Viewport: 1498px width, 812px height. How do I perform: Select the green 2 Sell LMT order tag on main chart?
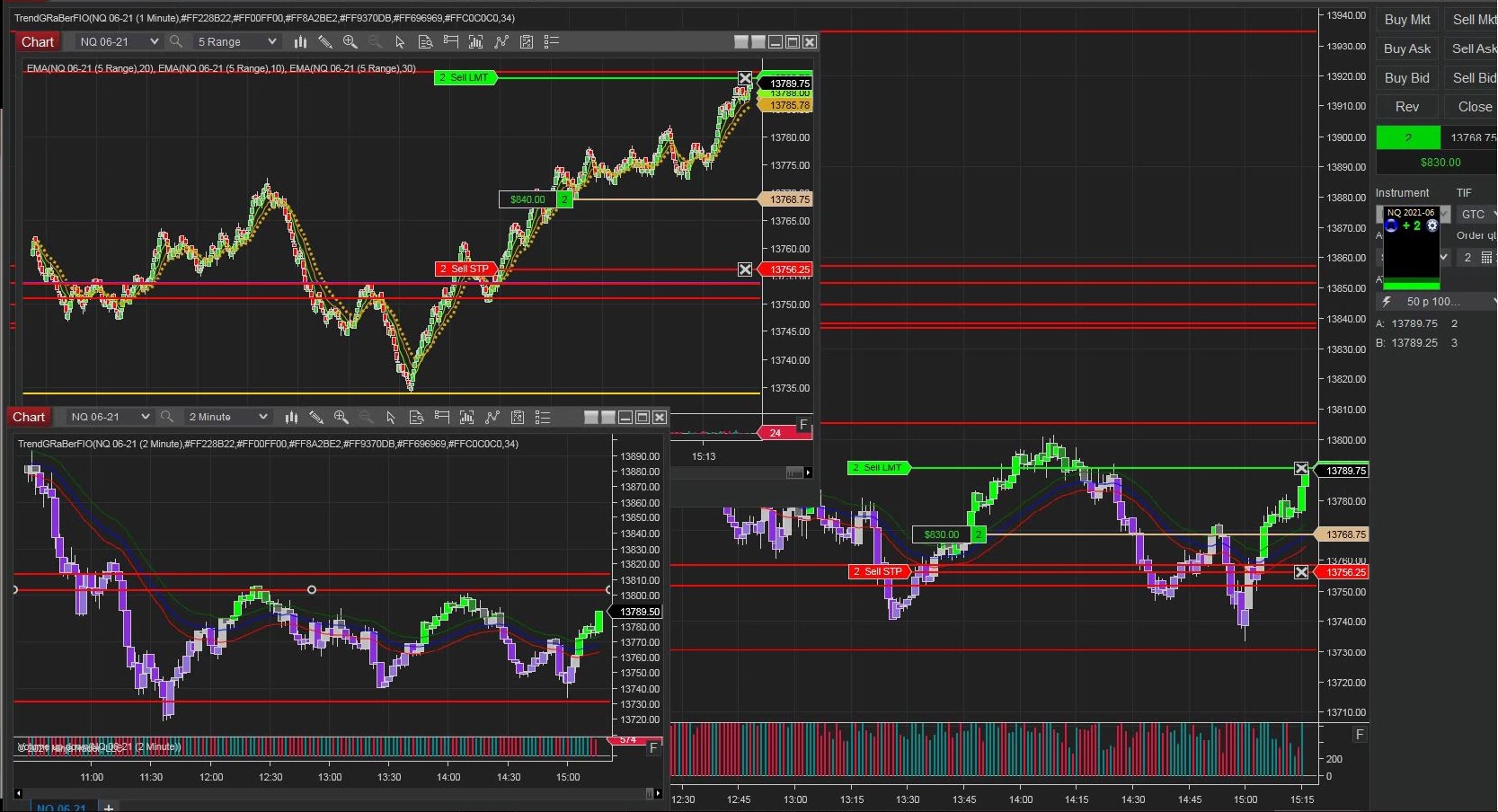click(x=880, y=468)
